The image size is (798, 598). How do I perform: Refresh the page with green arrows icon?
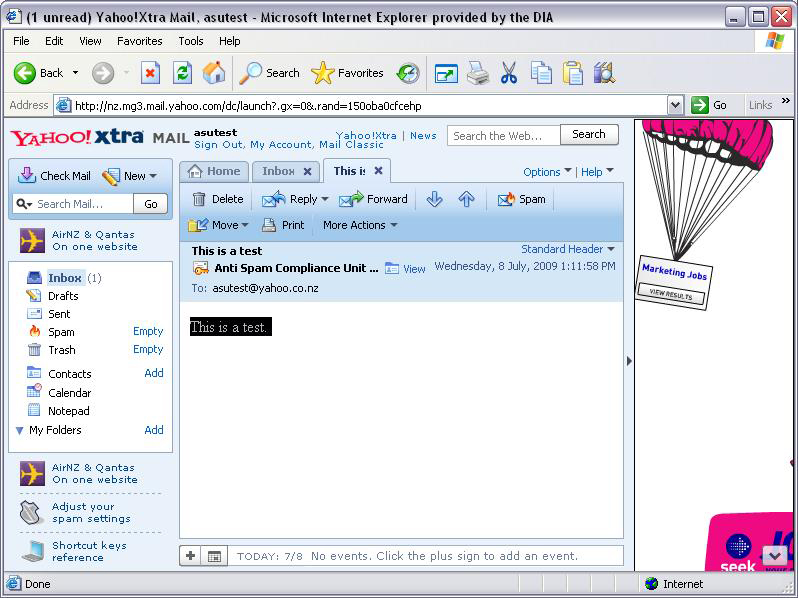point(182,73)
